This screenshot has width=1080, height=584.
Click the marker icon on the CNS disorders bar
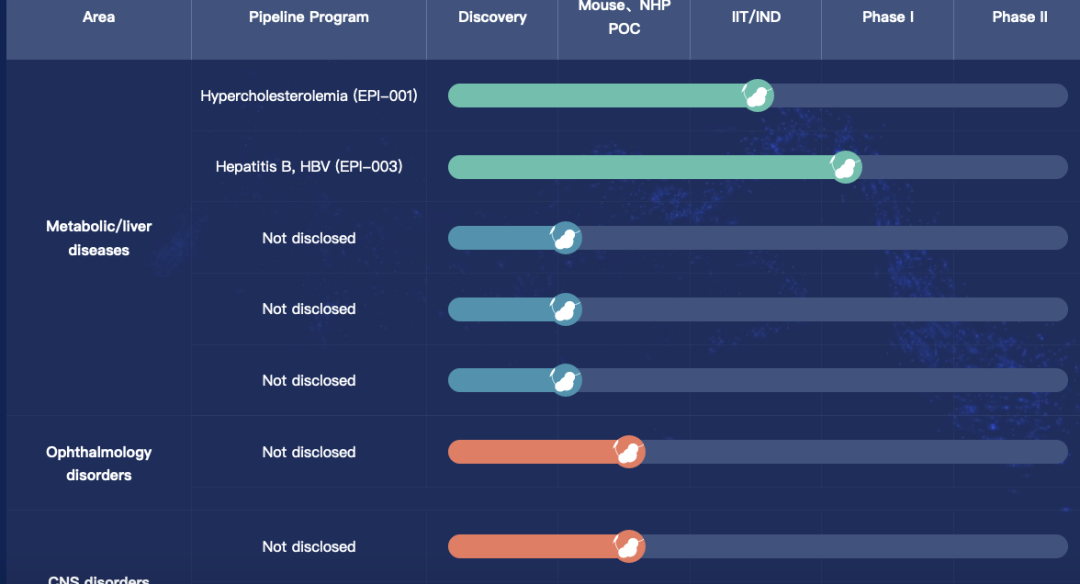pos(628,547)
